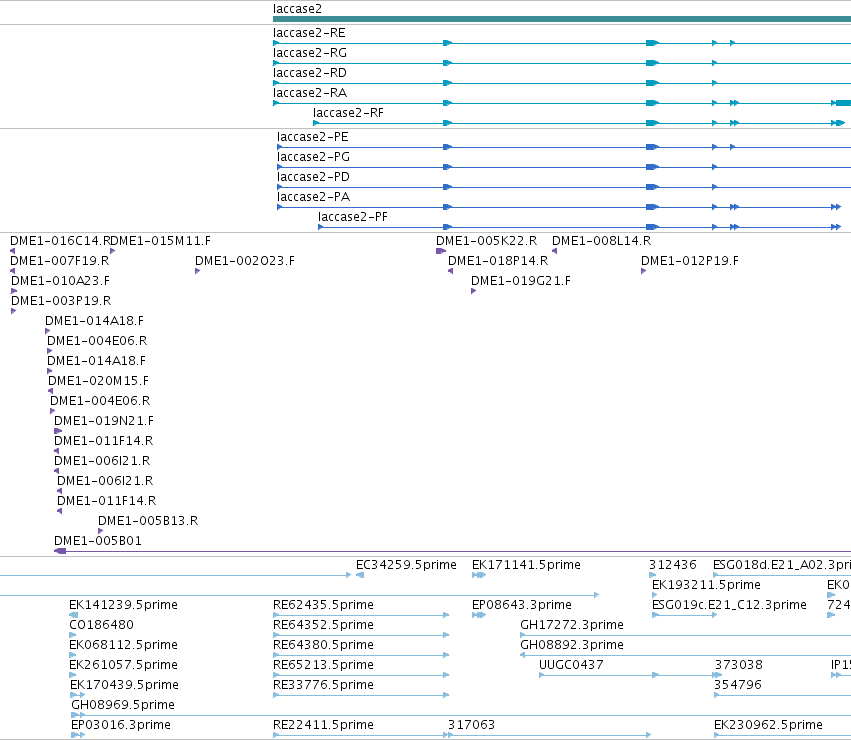Image resolution: width=851 pixels, height=740 pixels.
Task: Select the GH08969.5prime EST label
Action: (123, 706)
